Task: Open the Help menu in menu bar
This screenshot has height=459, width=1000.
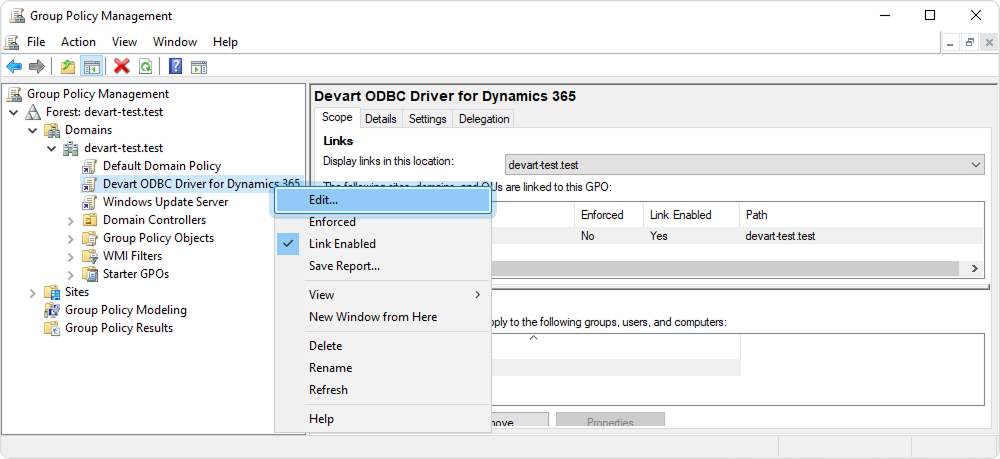Action: [225, 42]
